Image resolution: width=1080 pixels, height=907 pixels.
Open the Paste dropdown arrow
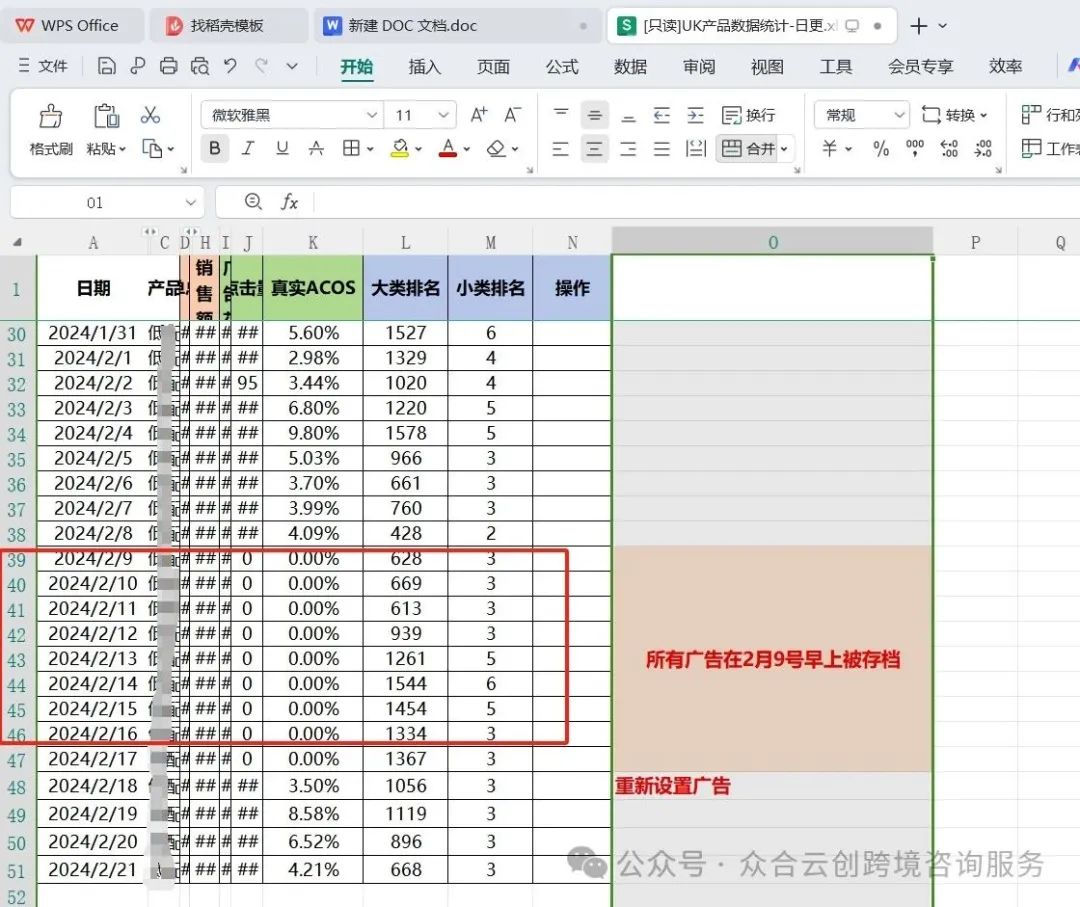[123, 149]
